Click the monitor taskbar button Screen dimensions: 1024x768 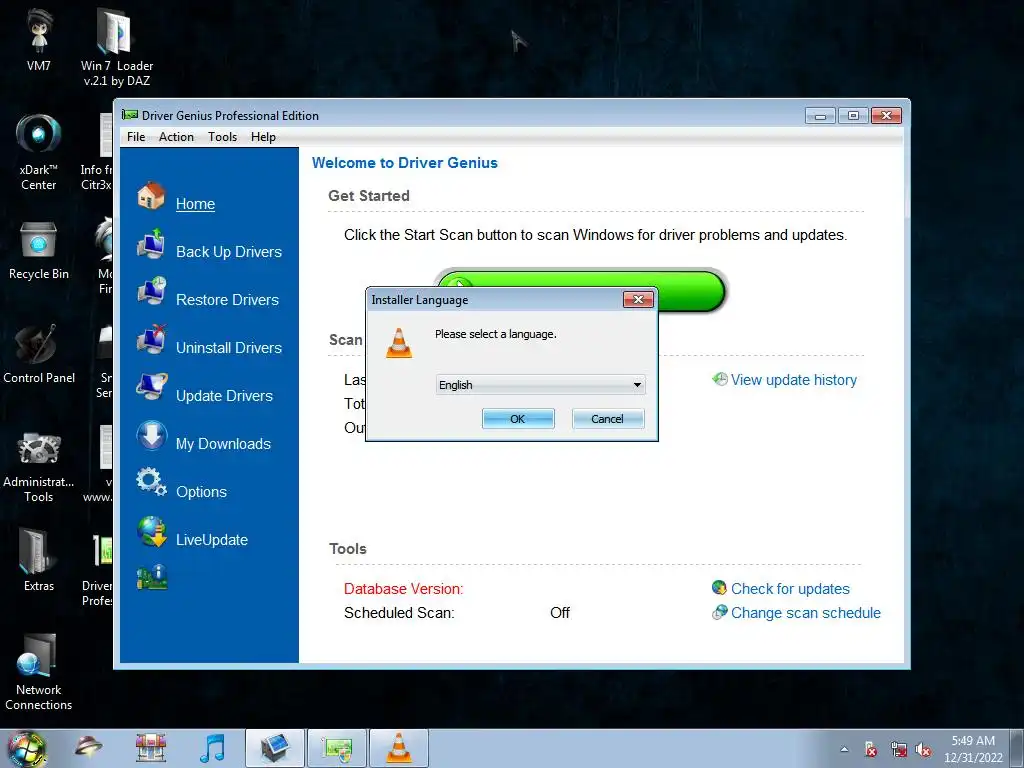(275, 748)
